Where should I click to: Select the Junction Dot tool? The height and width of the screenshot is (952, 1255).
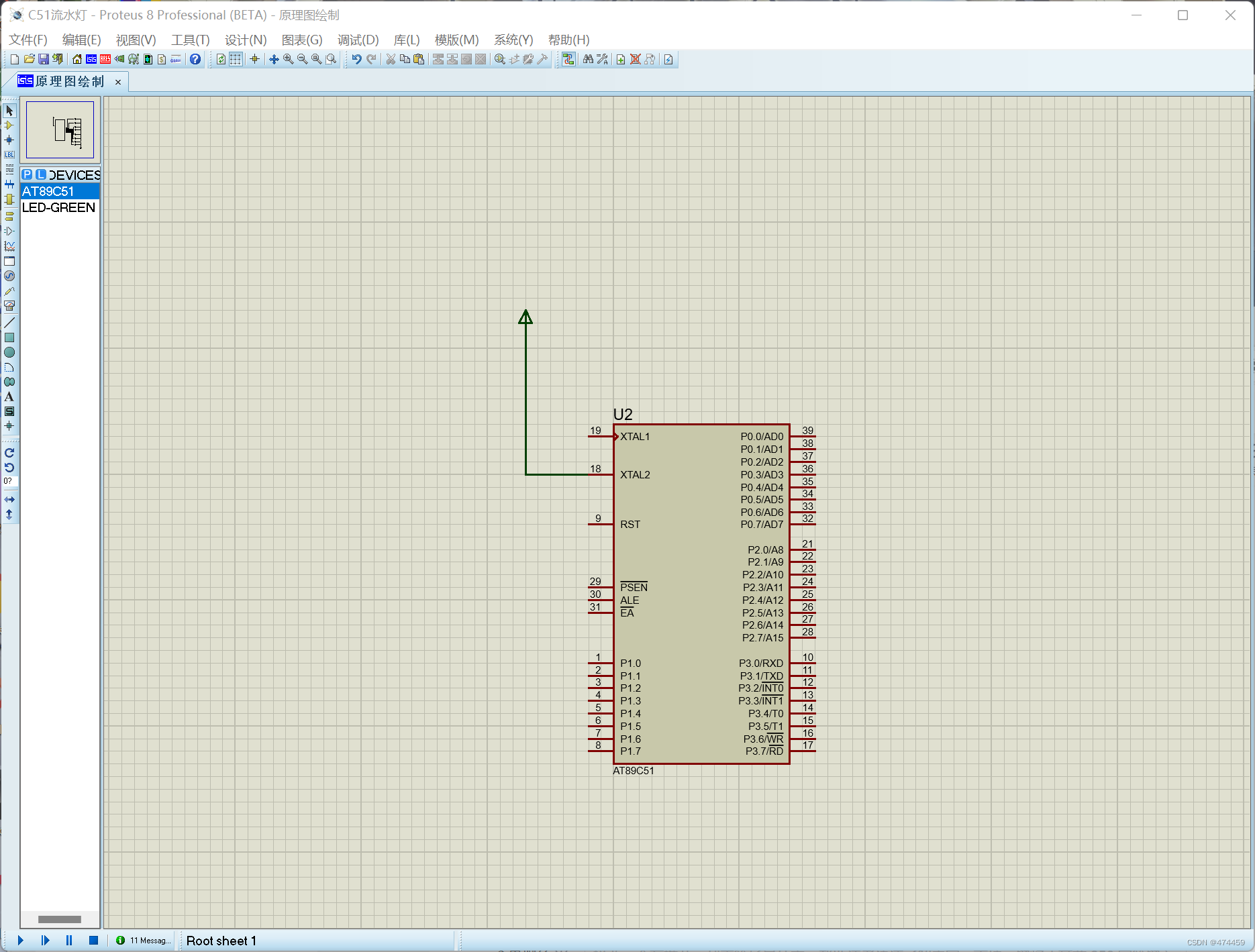point(9,140)
